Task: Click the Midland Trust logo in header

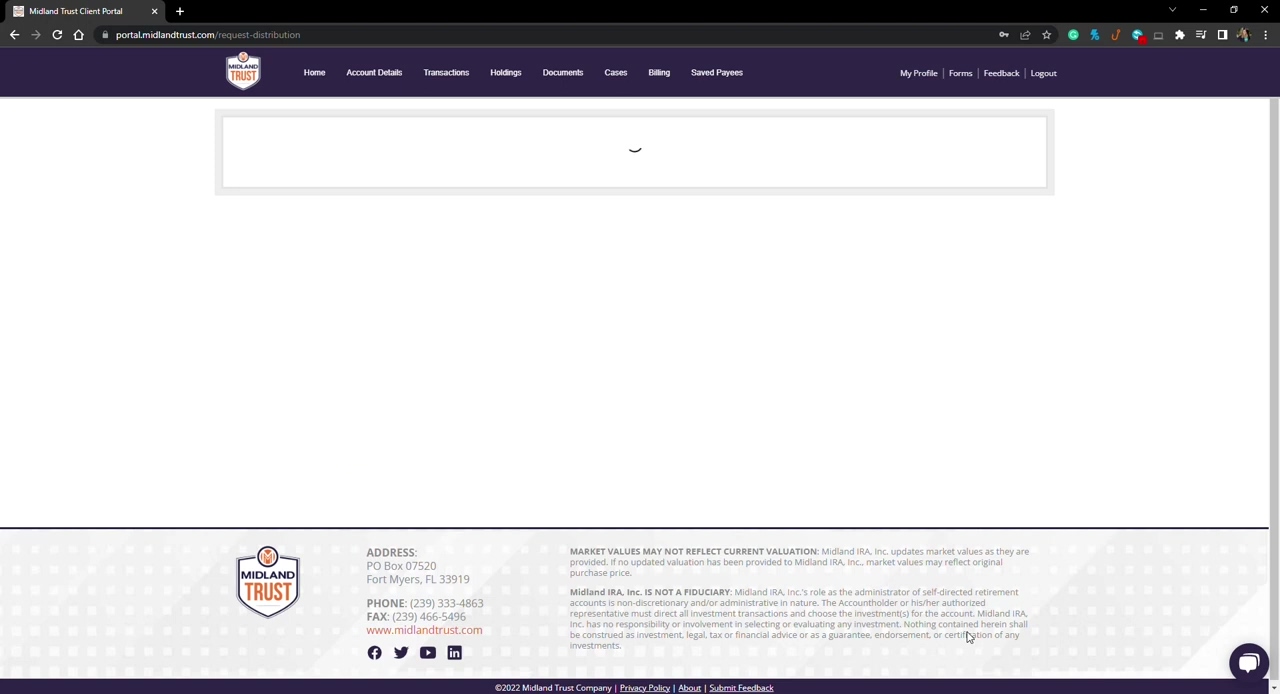Action: [243, 72]
